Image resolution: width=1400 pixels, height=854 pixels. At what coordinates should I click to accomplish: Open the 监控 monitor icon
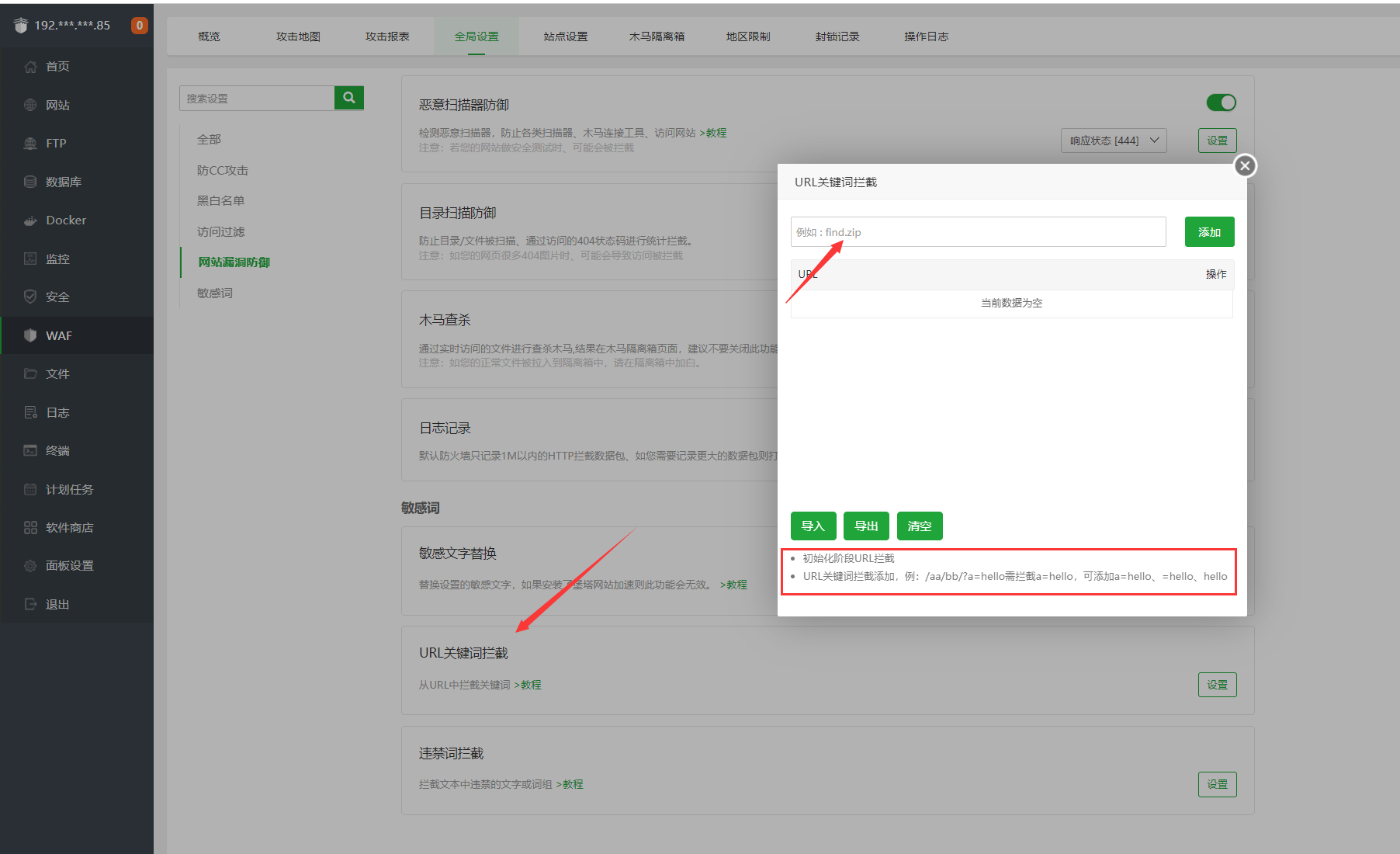pyautogui.click(x=30, y=259)
